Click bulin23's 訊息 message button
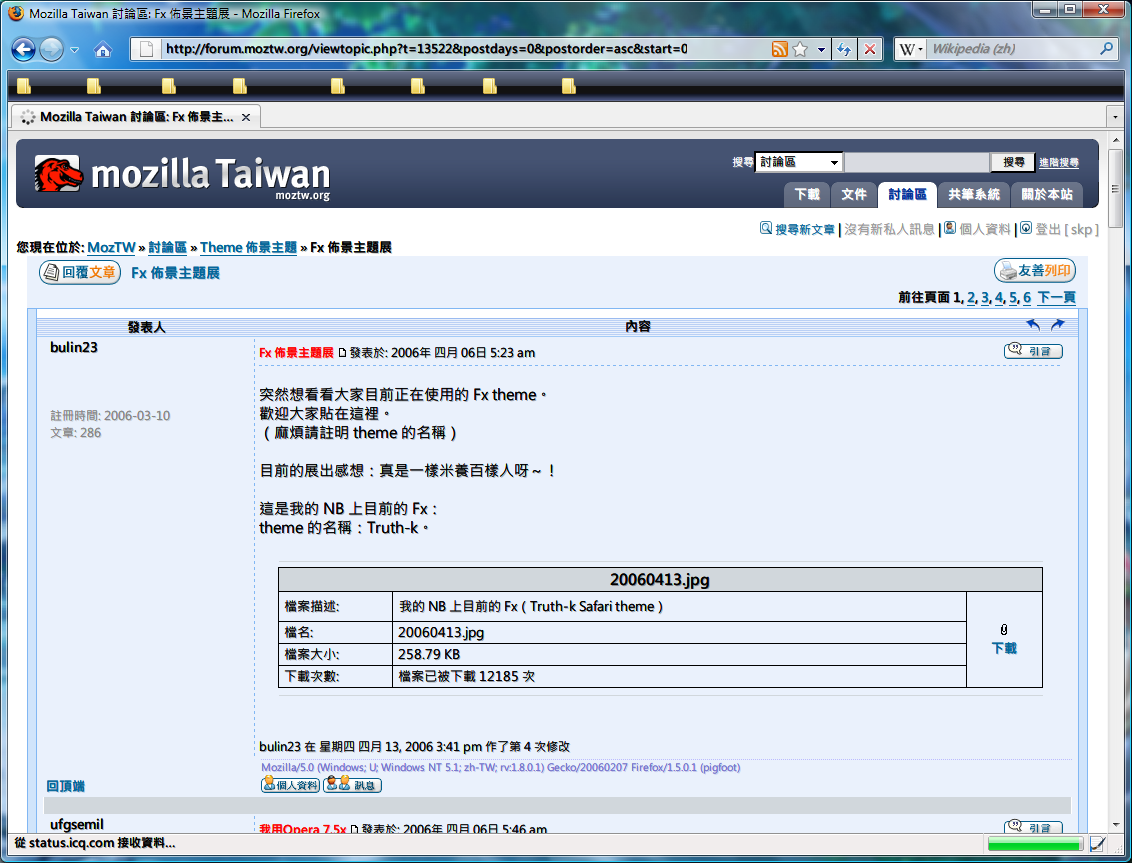 pyautogui.click(x=352, y=785)
